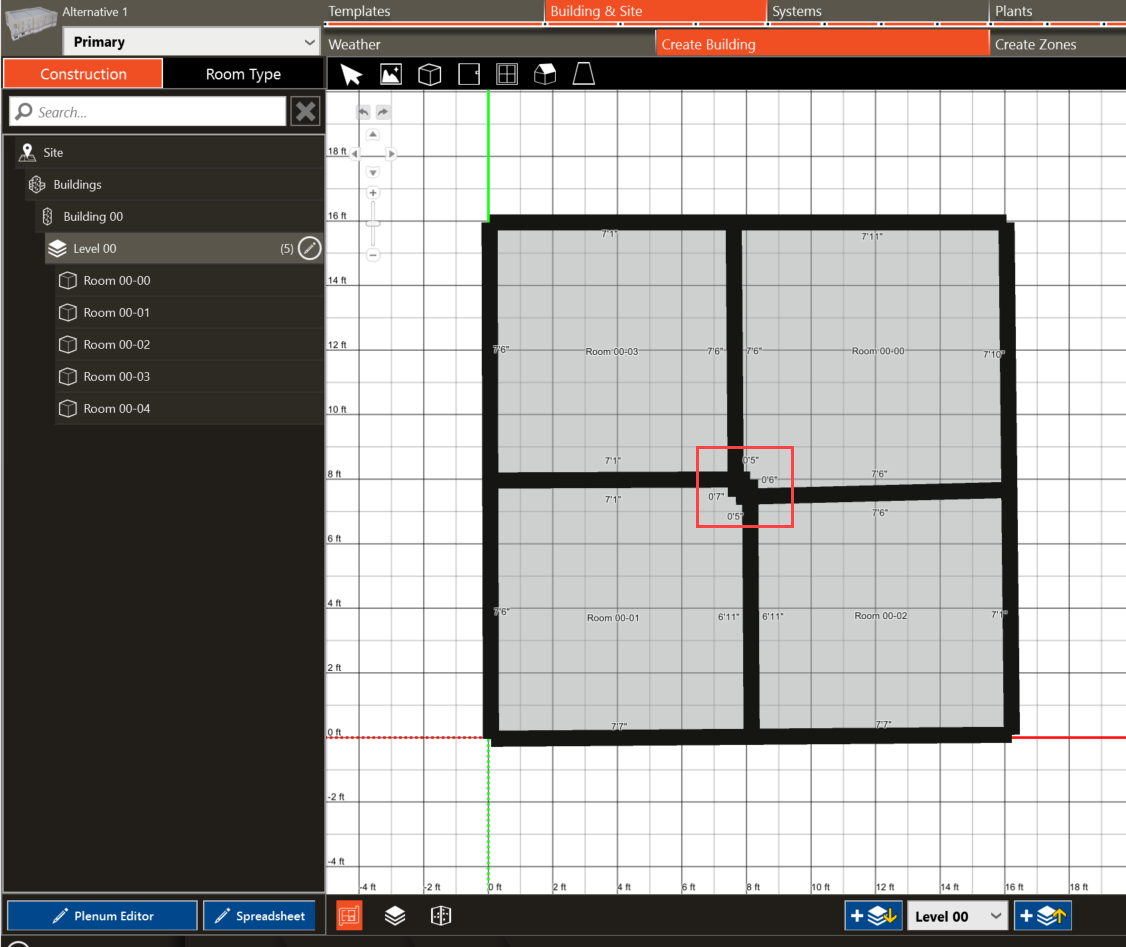The image size is (1126, 947).
Task: Click the Level 00 layers icon
Action: [57, 248]
